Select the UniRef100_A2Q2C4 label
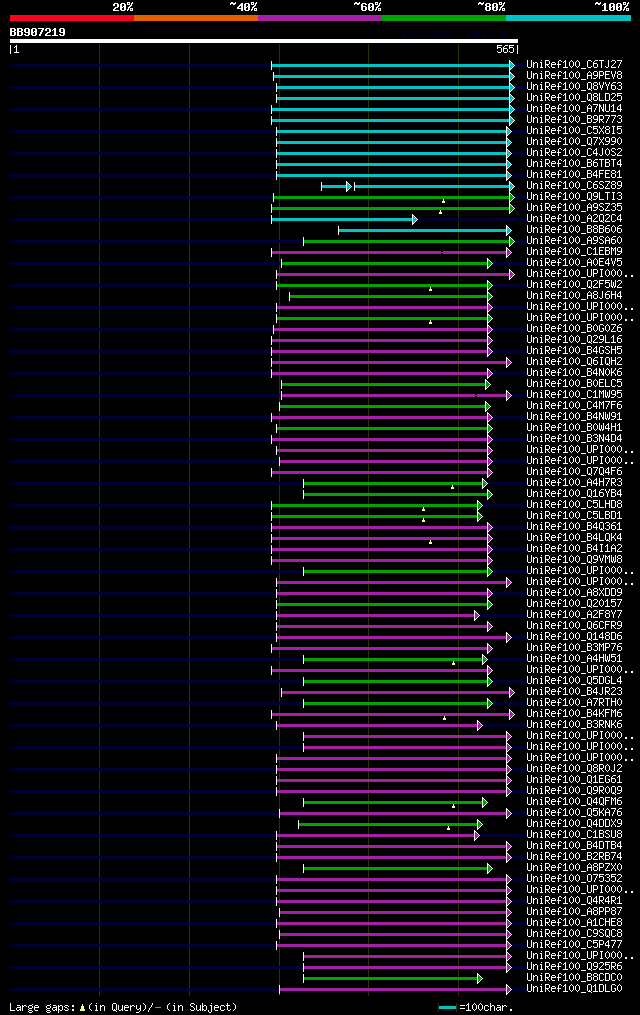 [x=574, y=219]
